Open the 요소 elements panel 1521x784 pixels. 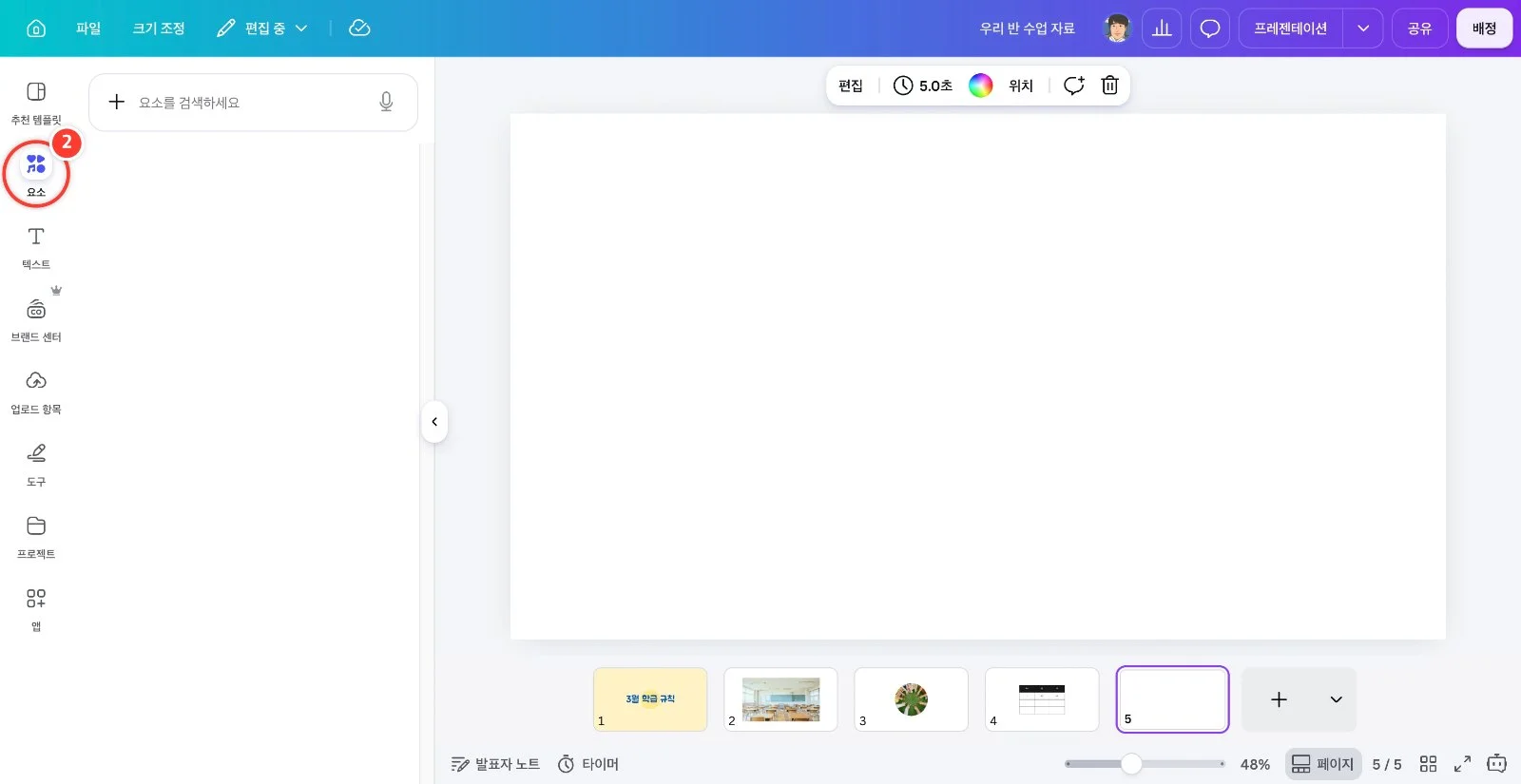(x=36, y=175)
